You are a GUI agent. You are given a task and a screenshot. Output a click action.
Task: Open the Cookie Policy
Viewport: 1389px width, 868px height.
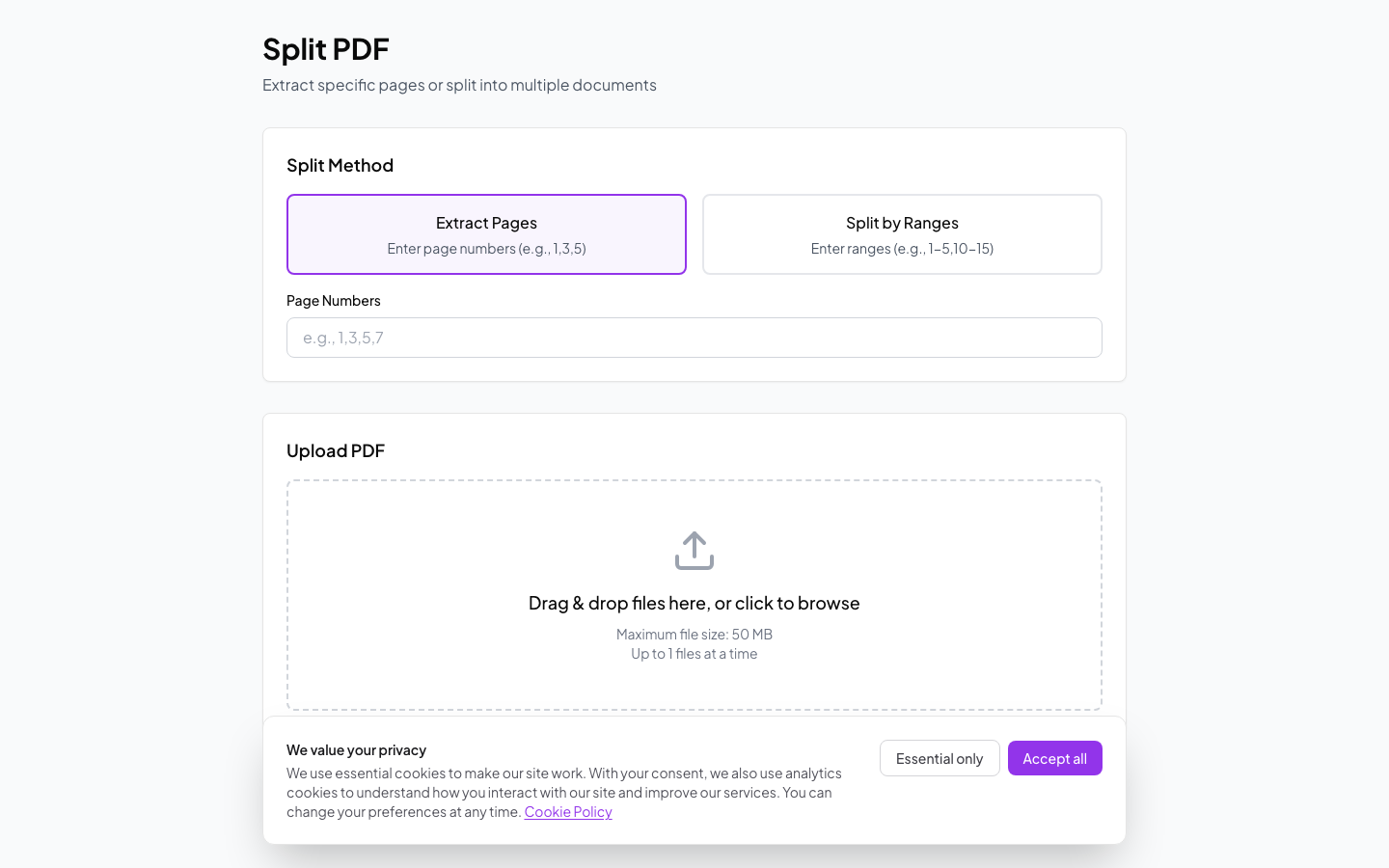click(567, 811)
